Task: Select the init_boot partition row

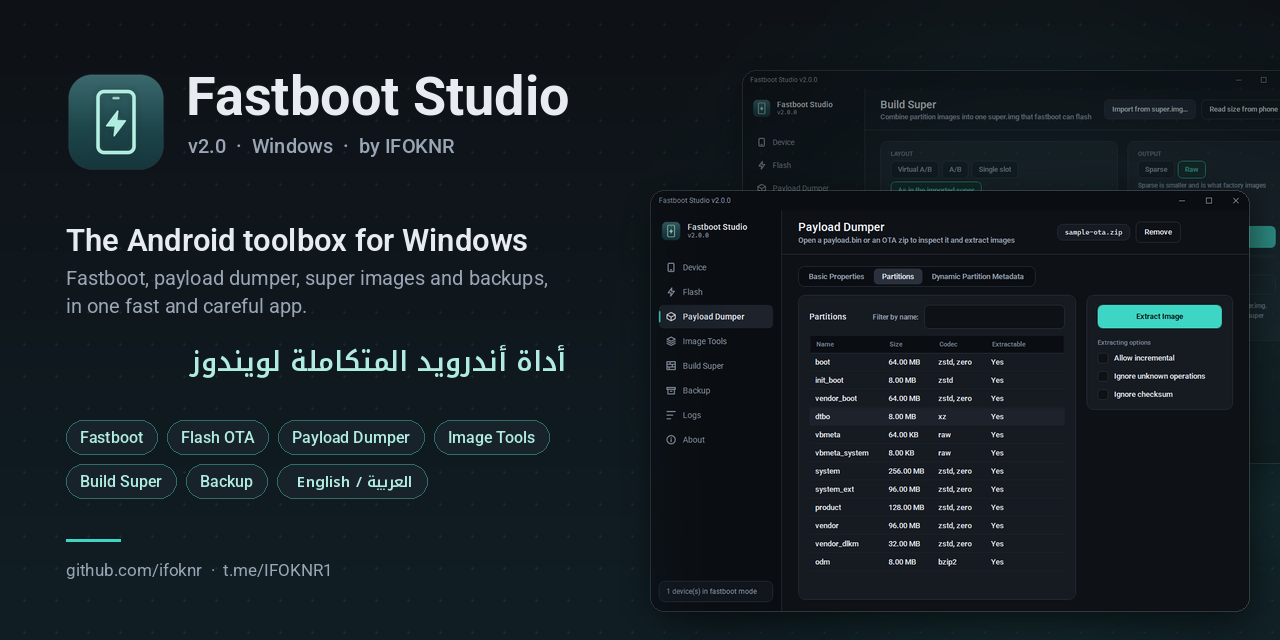Action: pos(937,380)
